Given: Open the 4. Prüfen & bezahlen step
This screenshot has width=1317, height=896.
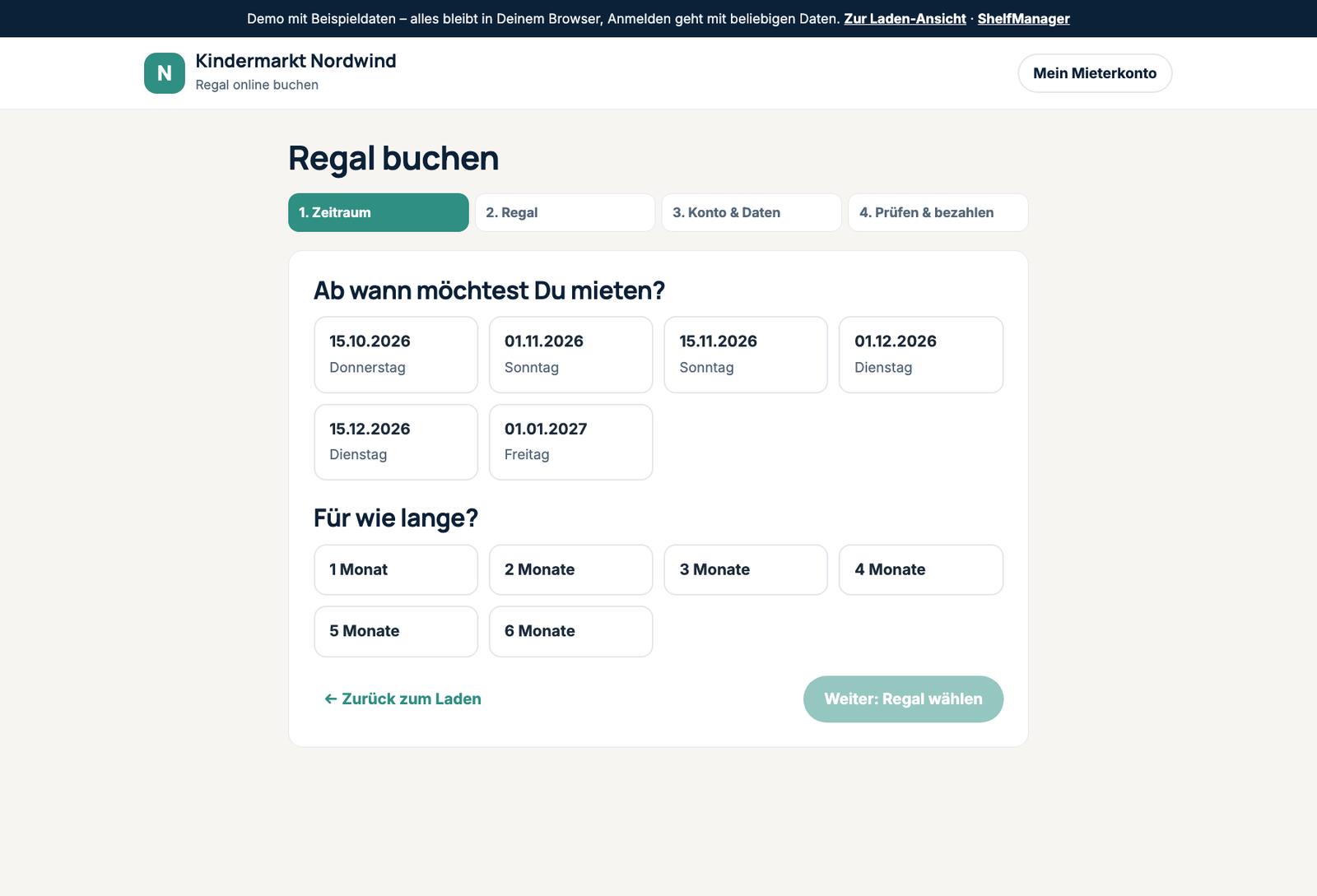Looking at the screenshot, I should [x=938, y=212].
